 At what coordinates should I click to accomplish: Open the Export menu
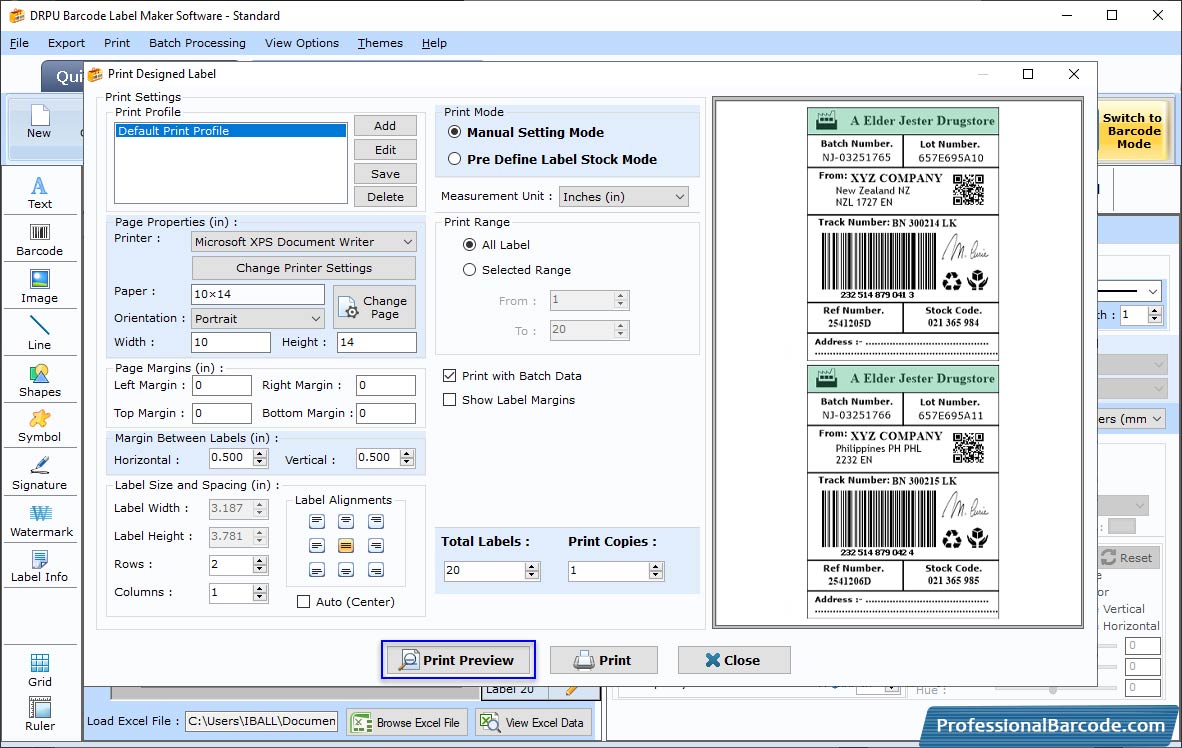[x=66, y=43]
